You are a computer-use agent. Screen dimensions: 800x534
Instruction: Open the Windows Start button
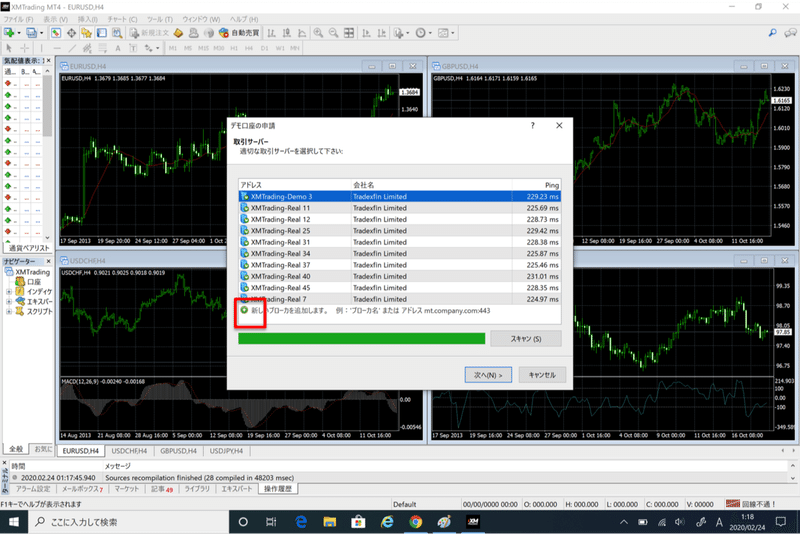coord(14,522)
